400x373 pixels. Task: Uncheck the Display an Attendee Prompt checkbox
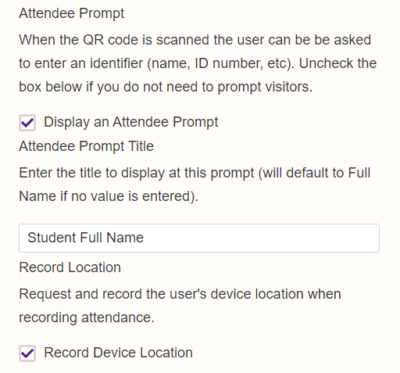[x=27, y=123]
